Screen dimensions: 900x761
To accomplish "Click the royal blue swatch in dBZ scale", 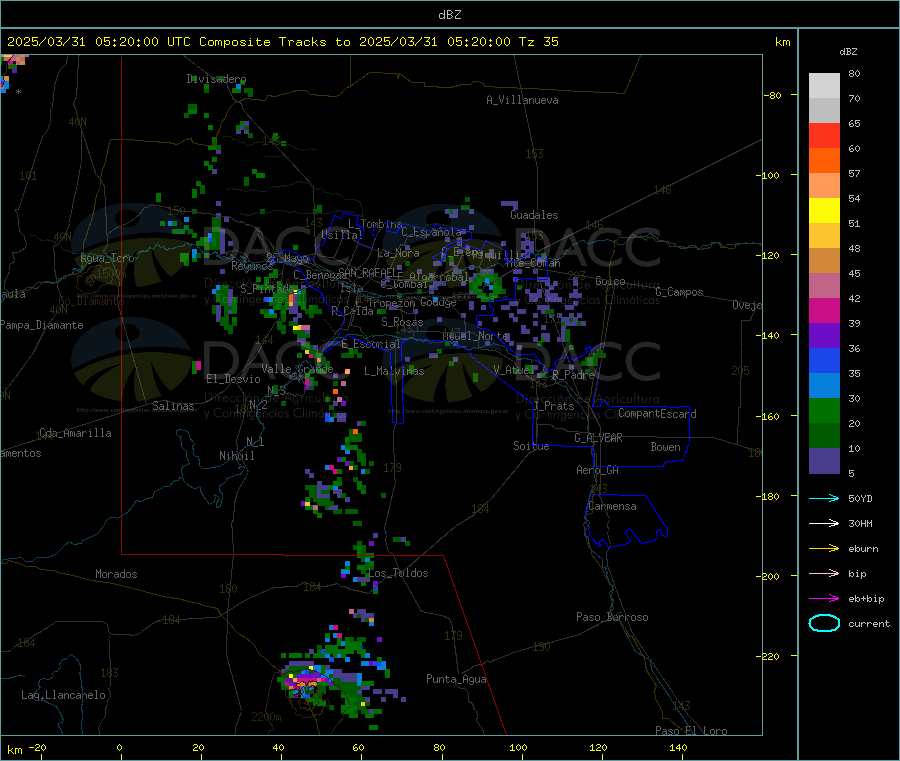I will tap(824, 360).
